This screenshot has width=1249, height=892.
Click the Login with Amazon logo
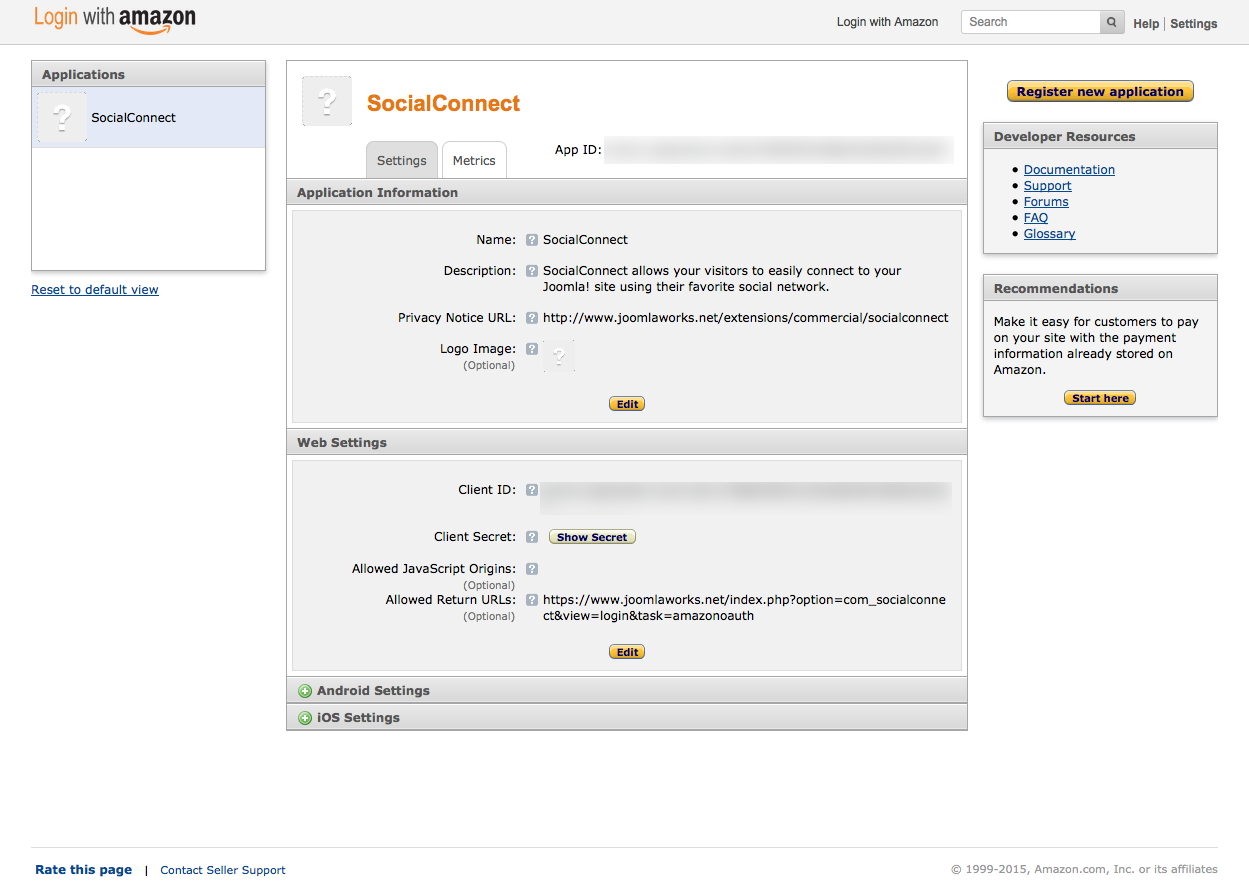[x=115, y=20]
